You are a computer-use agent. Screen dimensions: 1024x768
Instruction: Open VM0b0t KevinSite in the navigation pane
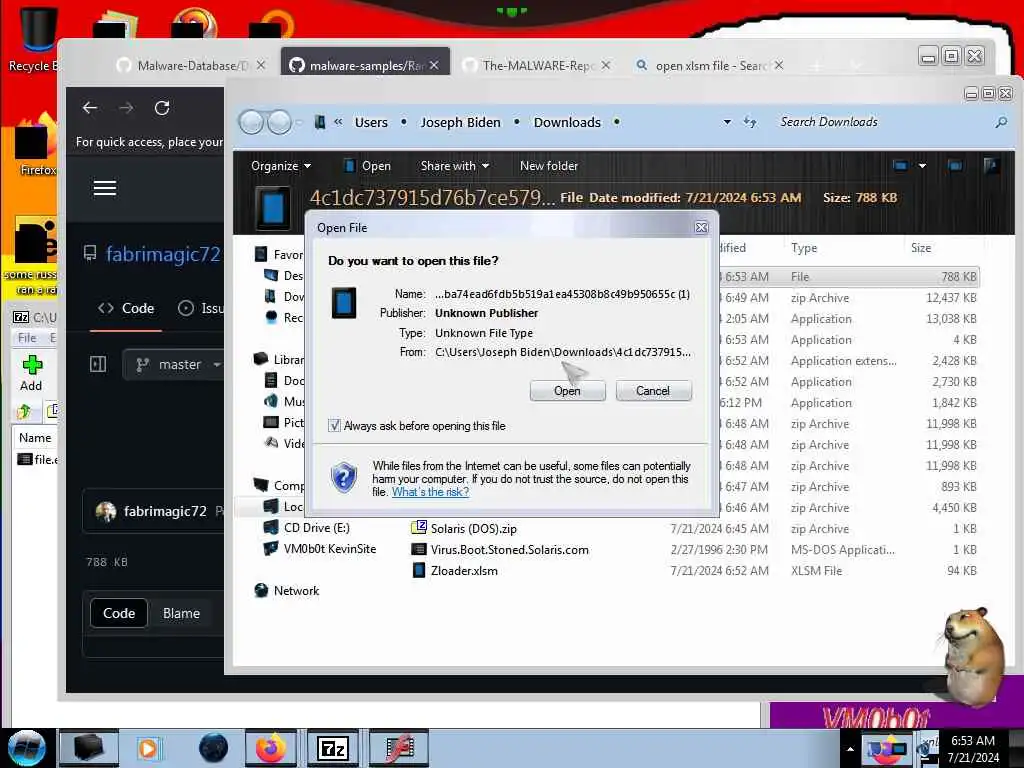point(329,549)
